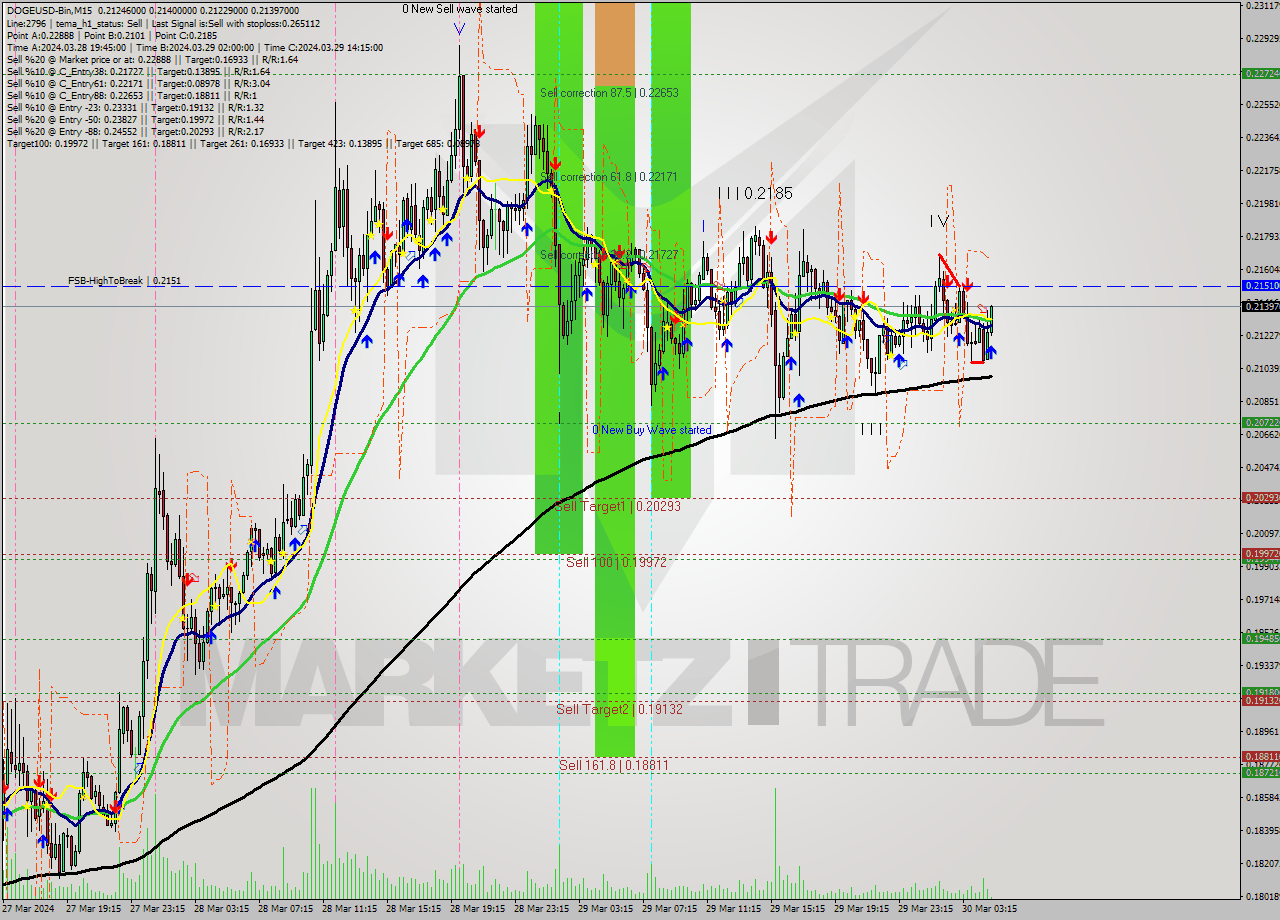Click the '27 Mar 23:15' time axis label
Screen dimensions: 1280x920
pyautogui.click(x=159, y=909)
